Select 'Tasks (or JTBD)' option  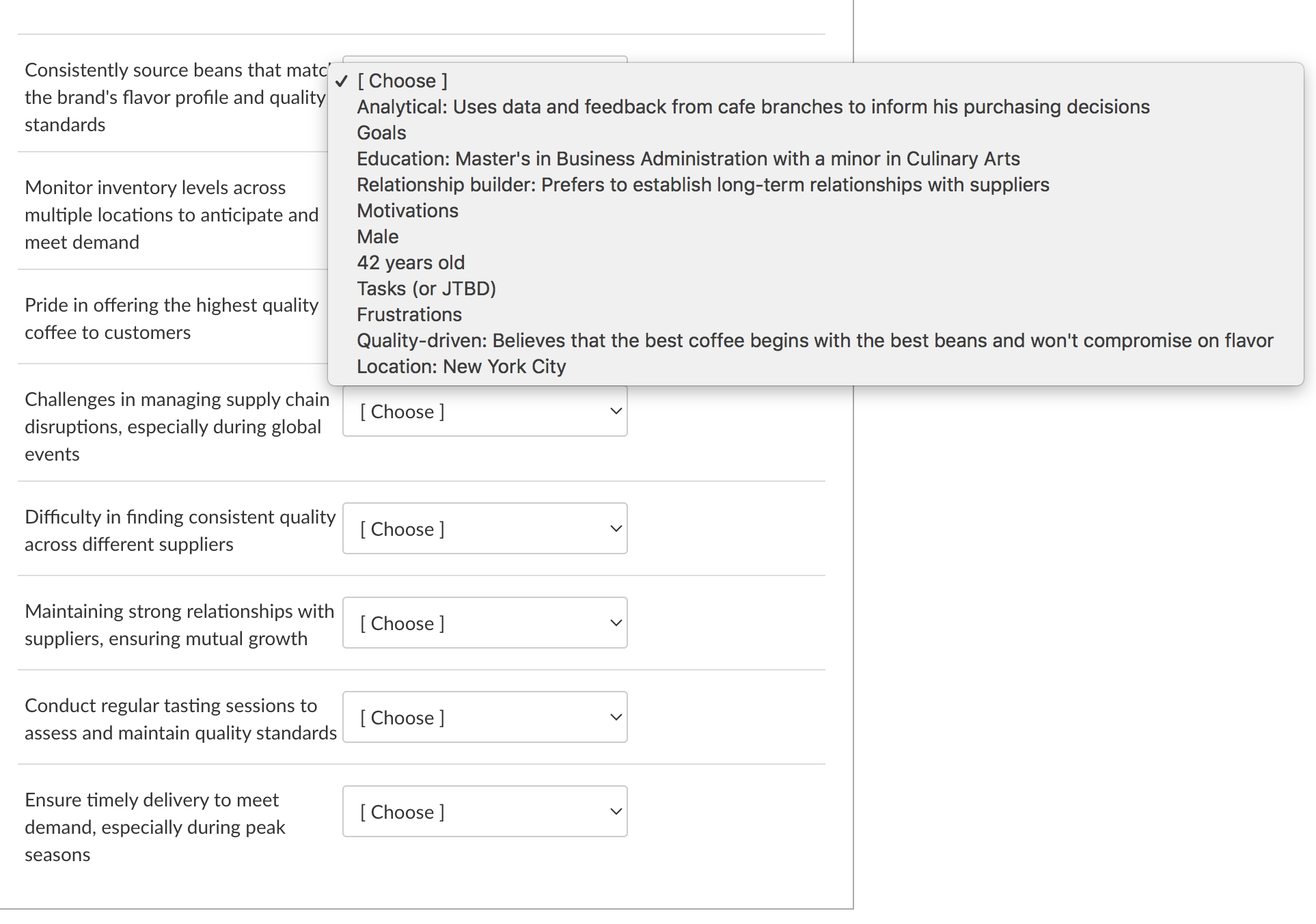pyautogui.click(x=426, y=288)
